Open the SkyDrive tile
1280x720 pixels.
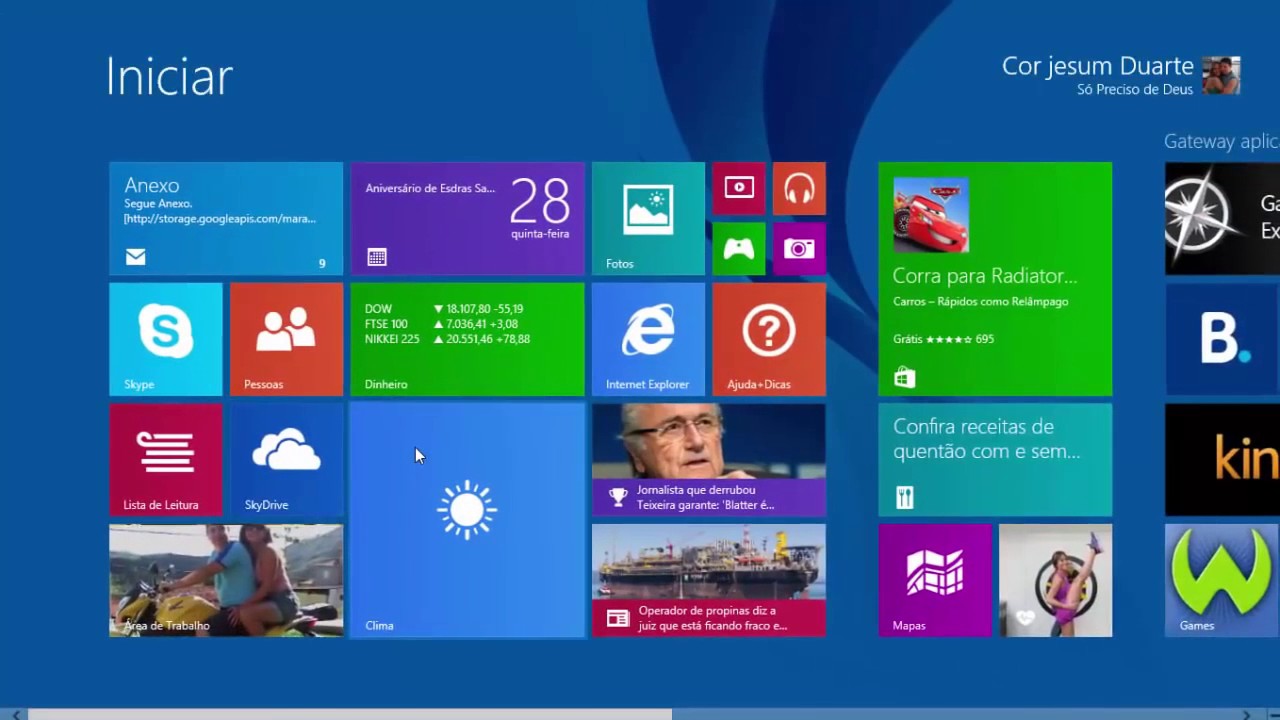point(286,460)
